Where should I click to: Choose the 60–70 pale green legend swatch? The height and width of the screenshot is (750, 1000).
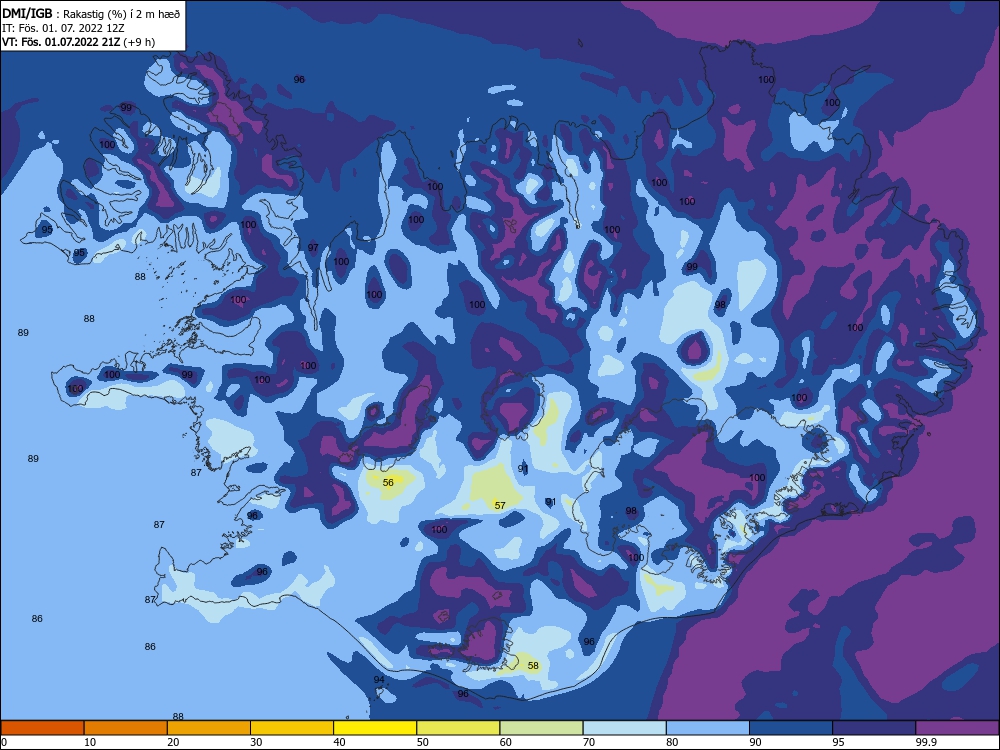(x=541, y=728)
